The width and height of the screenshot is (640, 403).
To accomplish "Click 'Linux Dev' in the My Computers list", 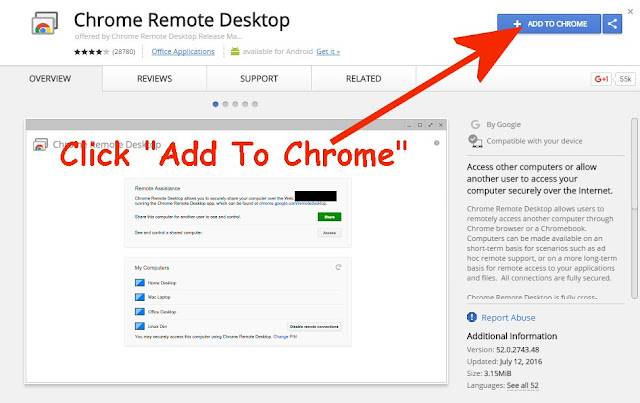I will (x=157, y=326).
